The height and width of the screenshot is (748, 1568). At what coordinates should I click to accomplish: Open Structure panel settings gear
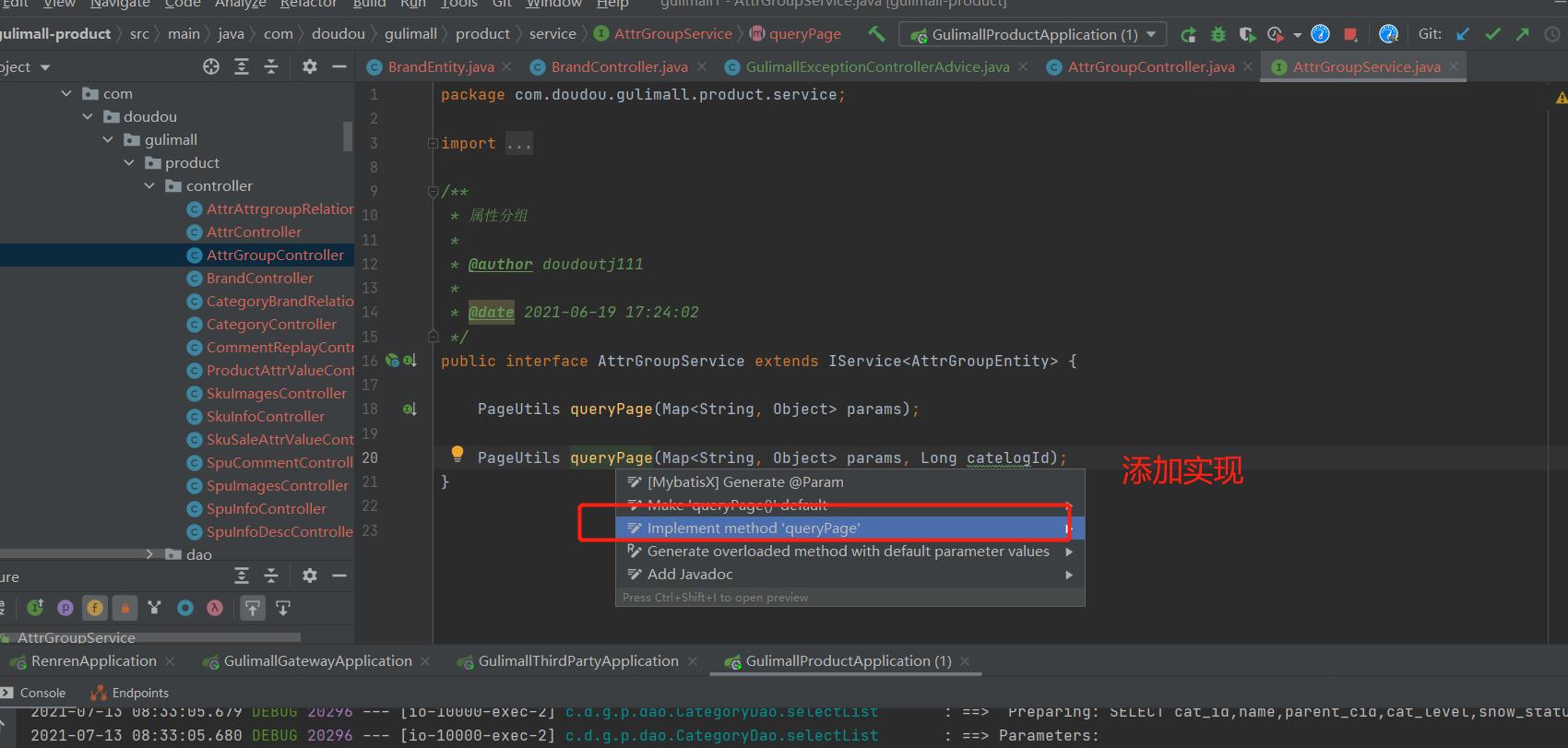click(x=310, y=576)
